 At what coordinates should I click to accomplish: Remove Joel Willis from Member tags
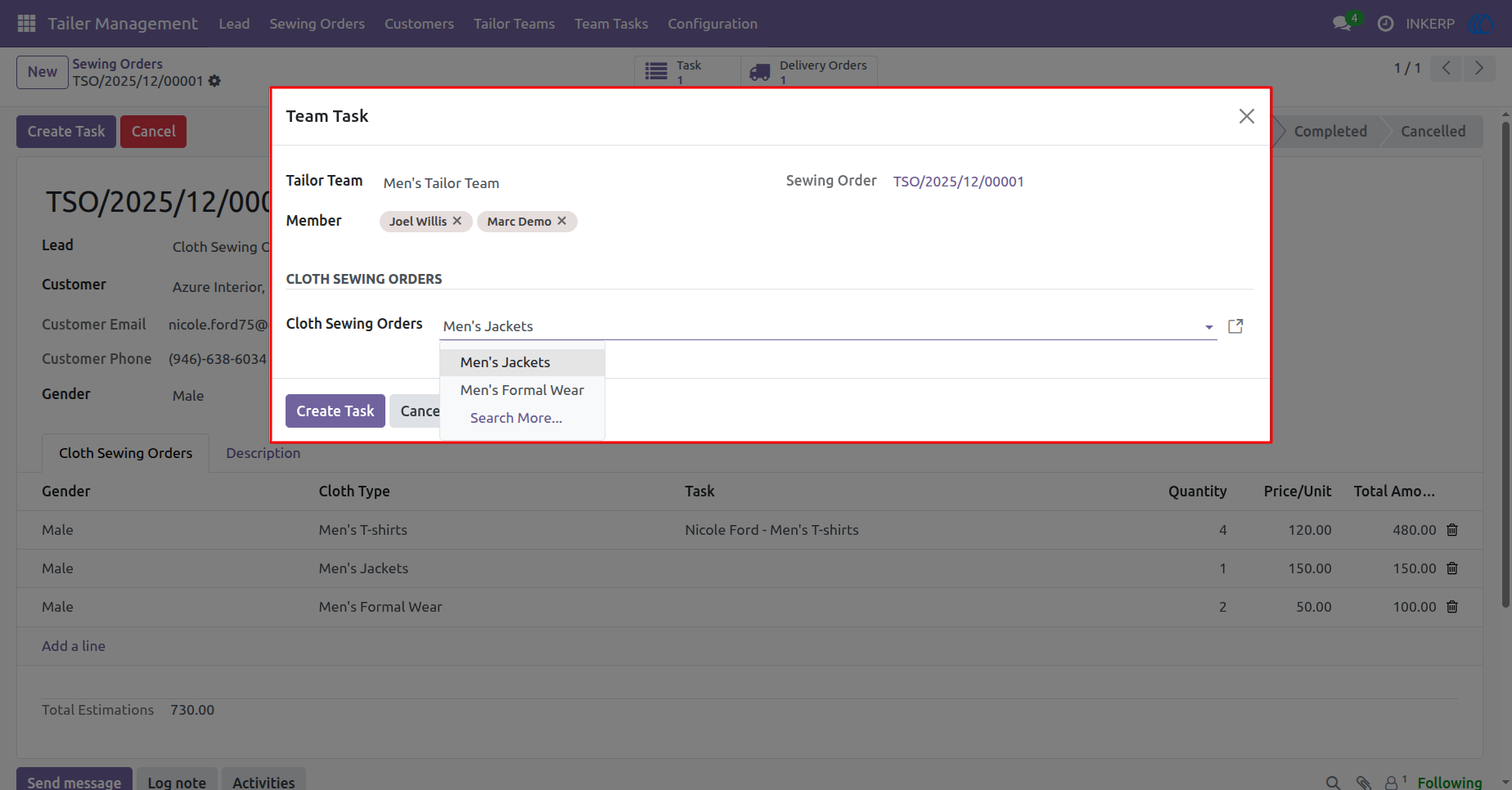[457, 221]
